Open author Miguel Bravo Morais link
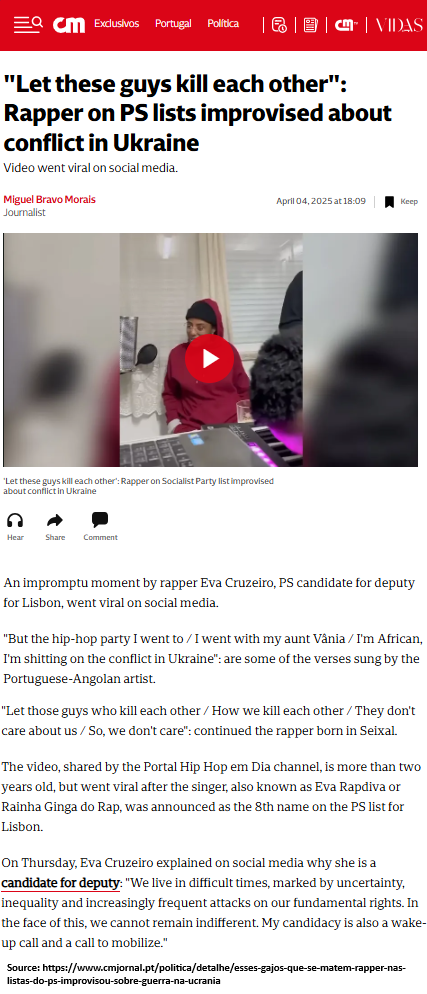Screen dimensions: 427x994 tap(49, 200)
